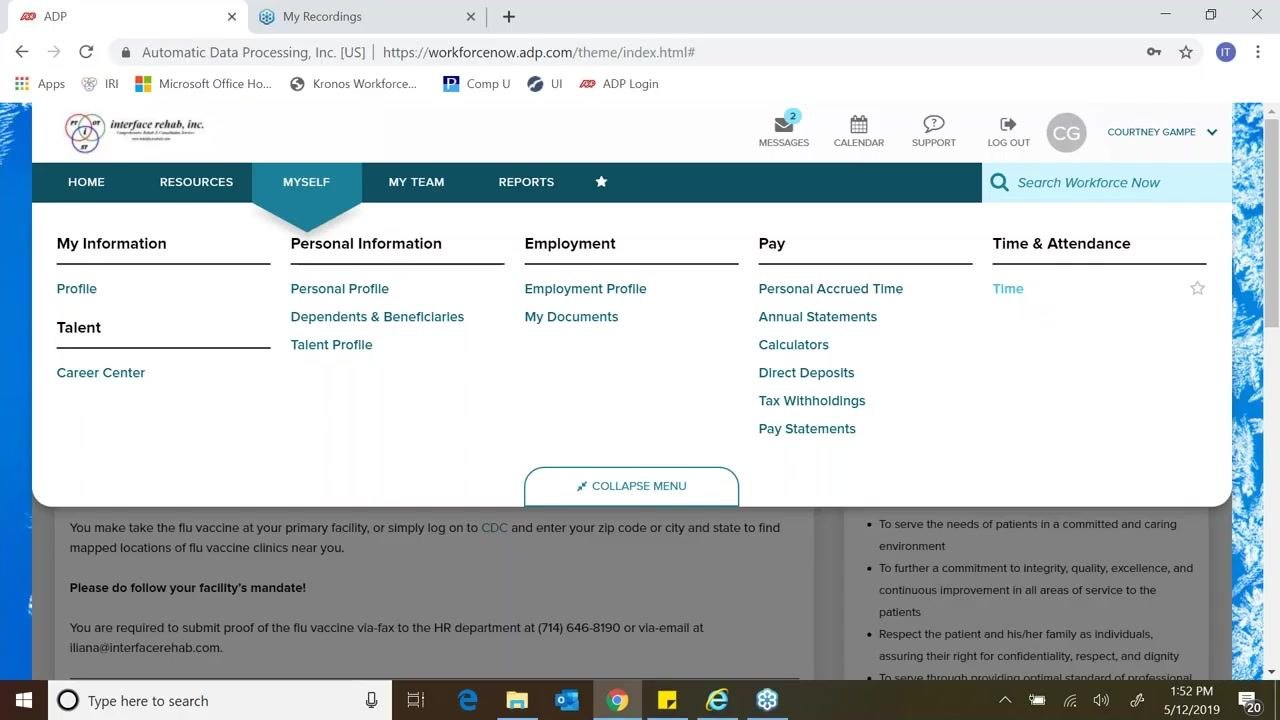Click the CG user avatar
The height and width of the screenshot is (720, 1280).
(1066, 132)
